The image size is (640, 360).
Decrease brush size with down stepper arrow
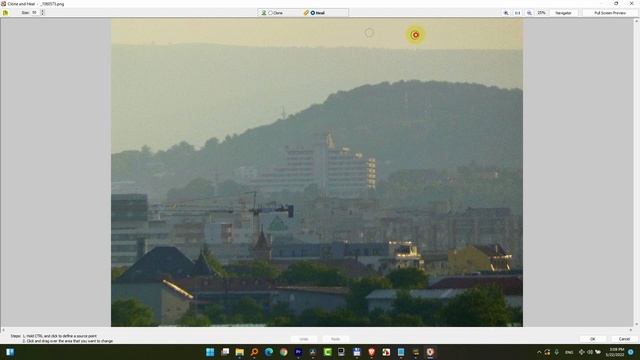tap(42, 14)
